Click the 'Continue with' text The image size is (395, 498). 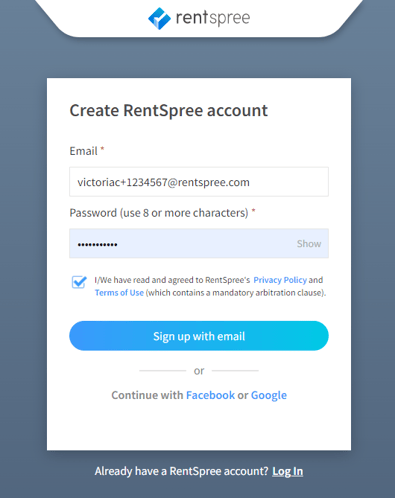(x=147, y=395)
